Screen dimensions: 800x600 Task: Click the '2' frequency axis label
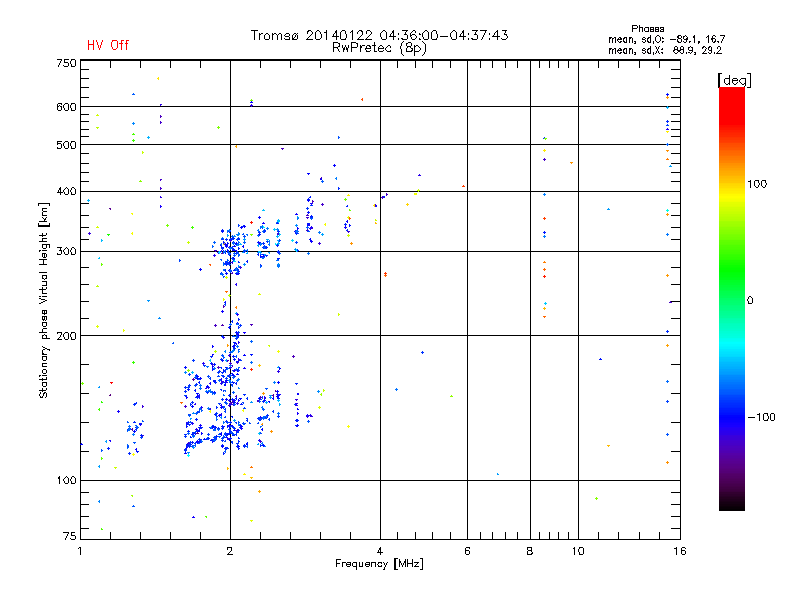[230, 551]
